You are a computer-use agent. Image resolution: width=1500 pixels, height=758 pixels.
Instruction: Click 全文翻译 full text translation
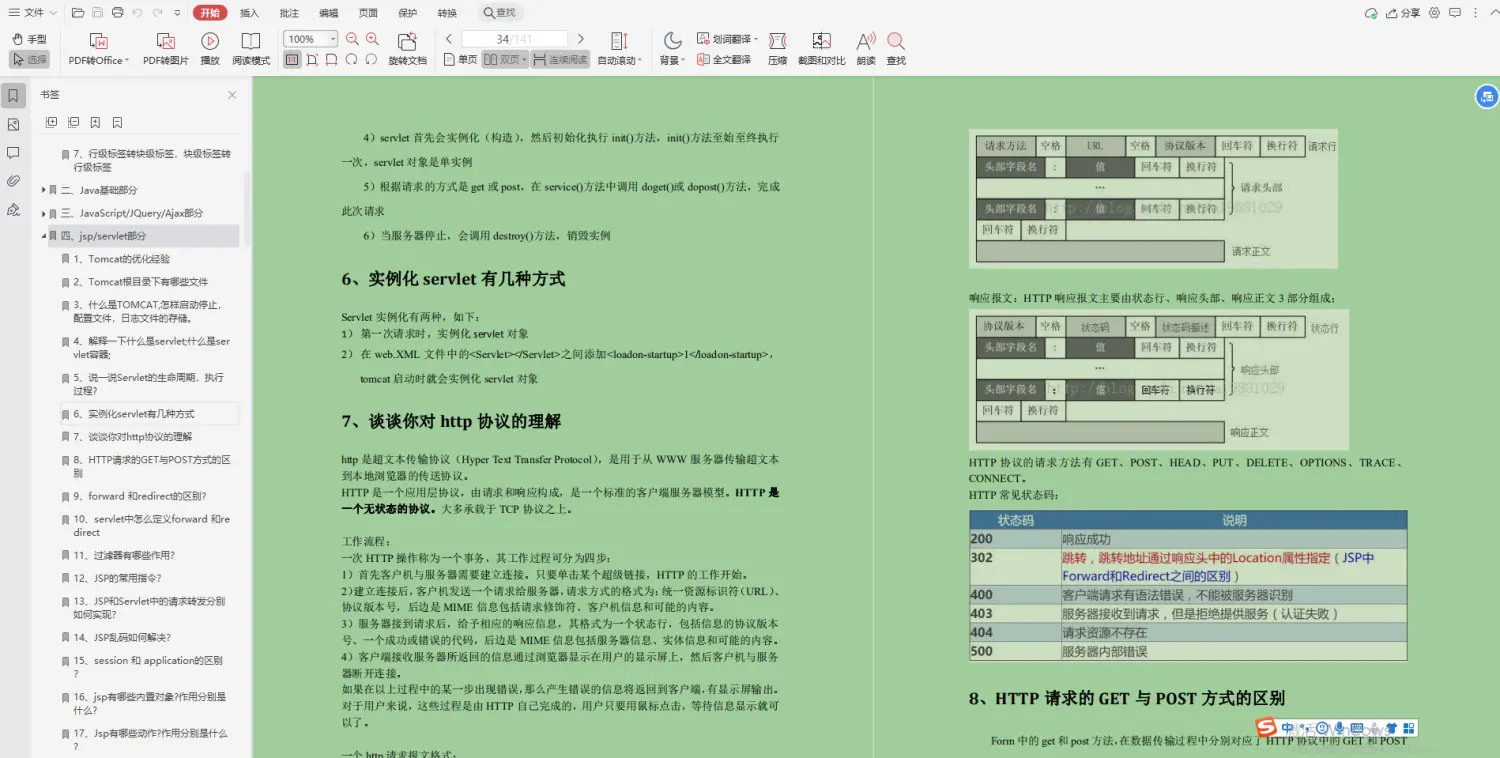724,60
